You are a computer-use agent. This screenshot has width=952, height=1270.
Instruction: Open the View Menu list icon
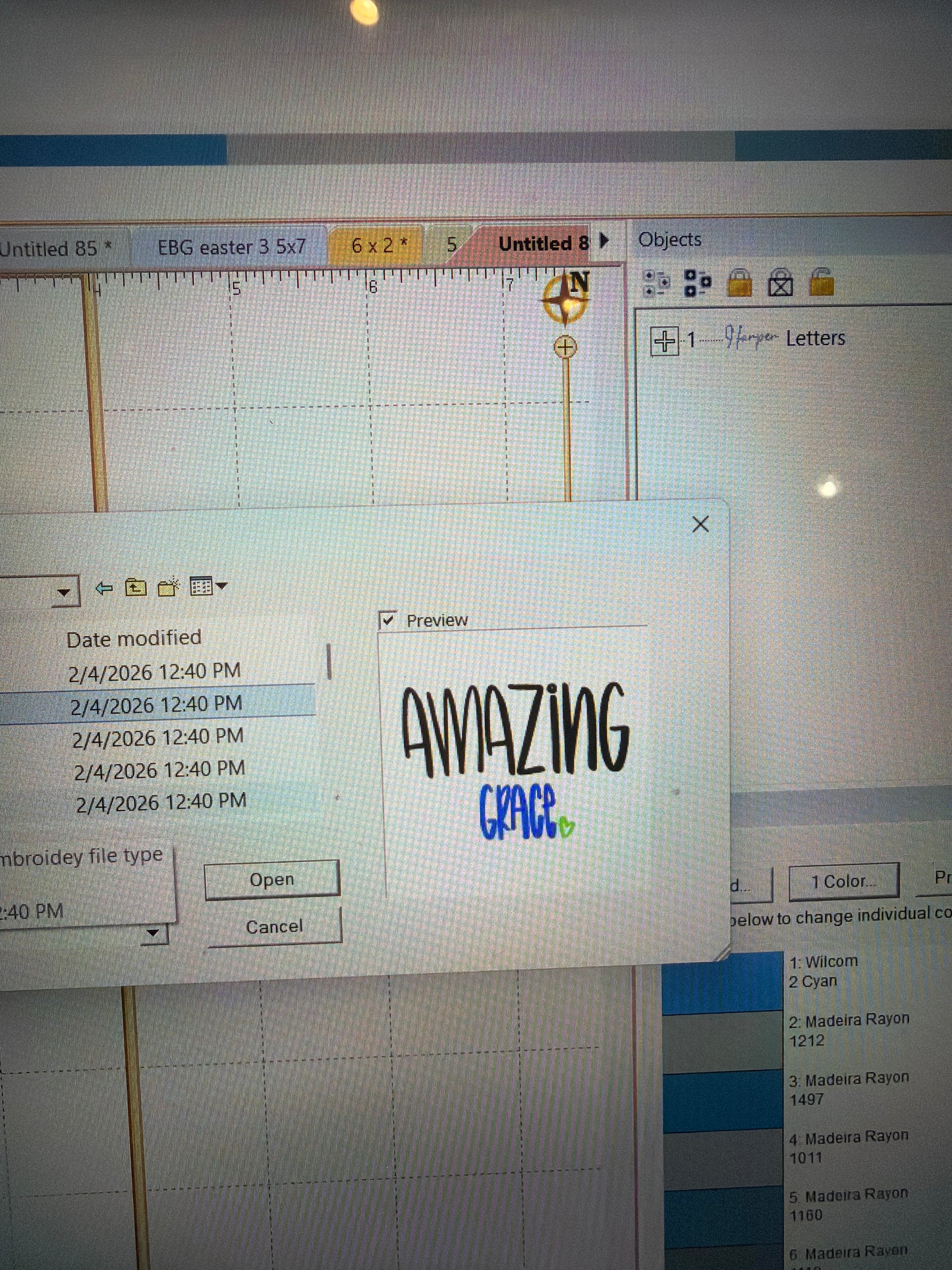pyautogui.click(x=201, y=586)
